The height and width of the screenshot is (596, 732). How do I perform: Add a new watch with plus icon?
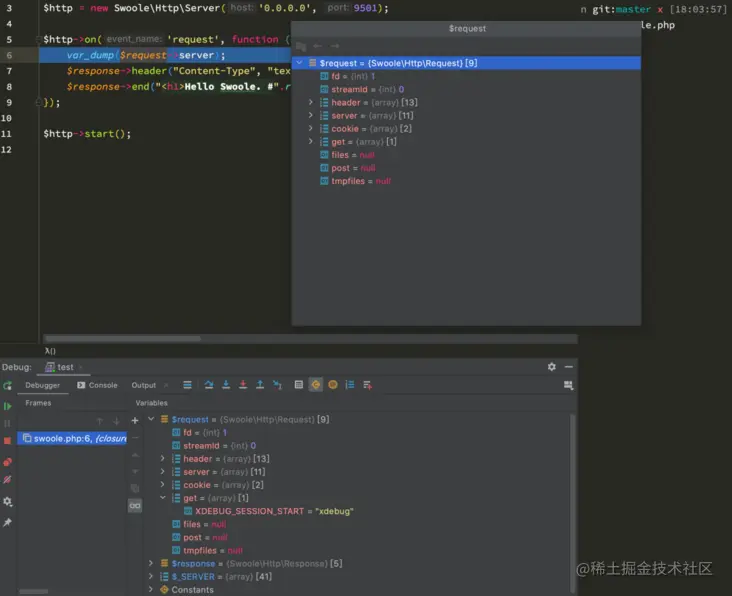[135, 421]
